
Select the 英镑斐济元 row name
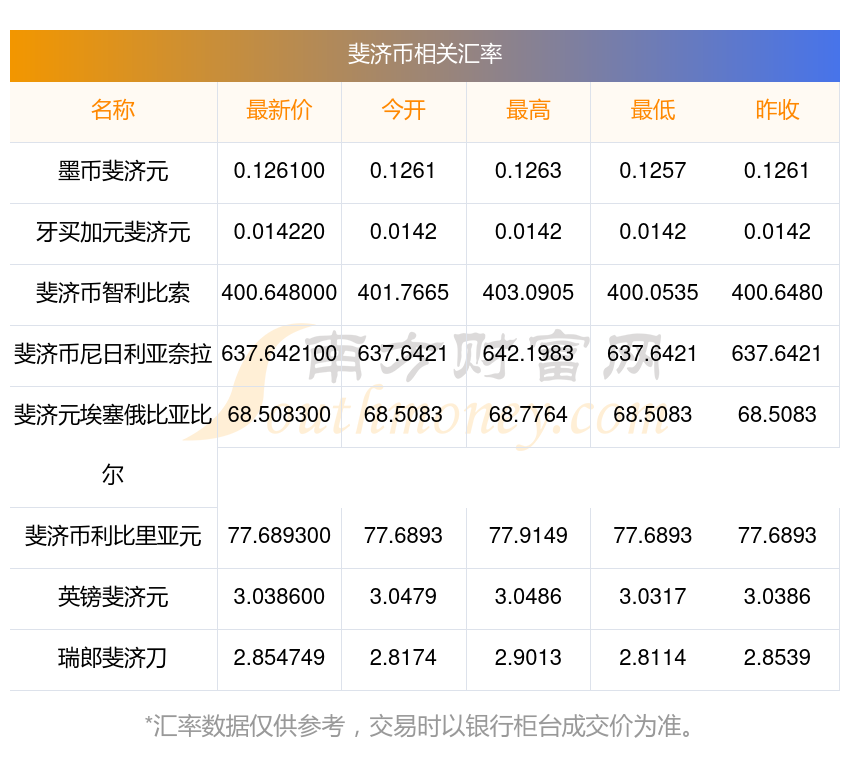113,597
